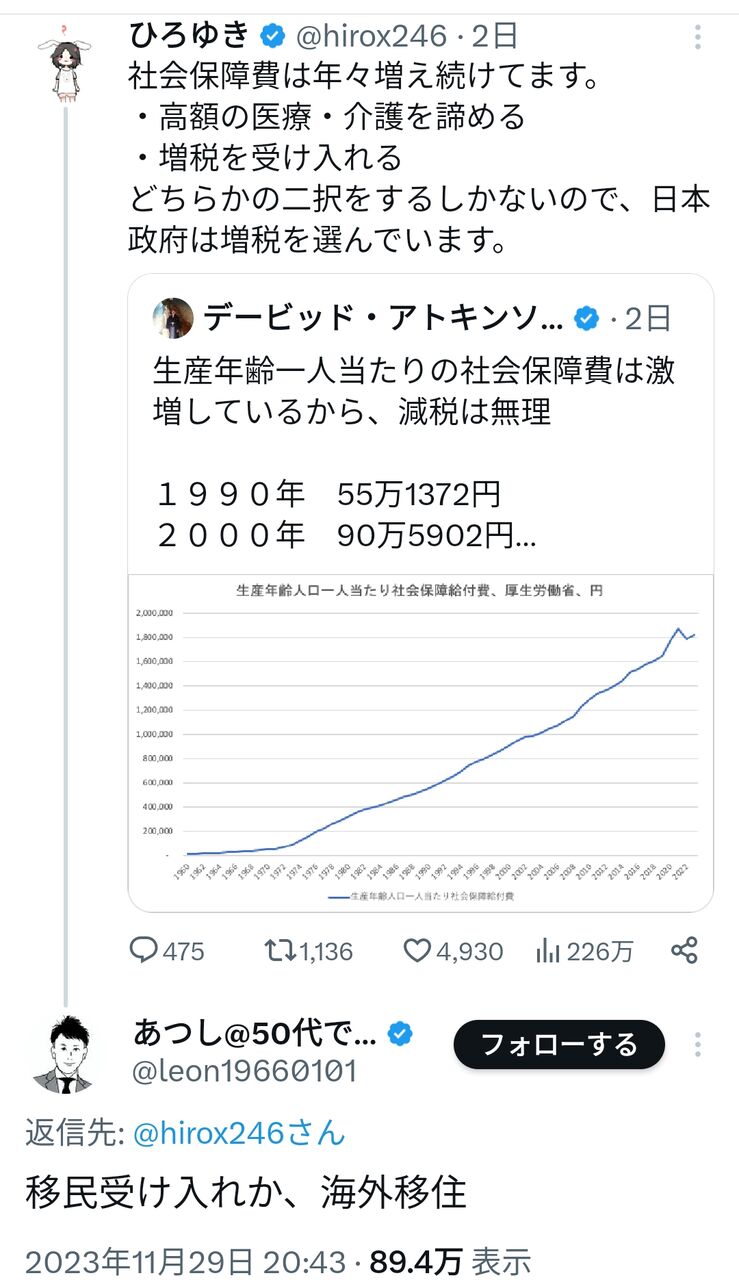Tap Atkinson's small avatar in quoted tweet
Image resolution: width=739 pixels, height=1280 pixels.
tap(172, 318)
